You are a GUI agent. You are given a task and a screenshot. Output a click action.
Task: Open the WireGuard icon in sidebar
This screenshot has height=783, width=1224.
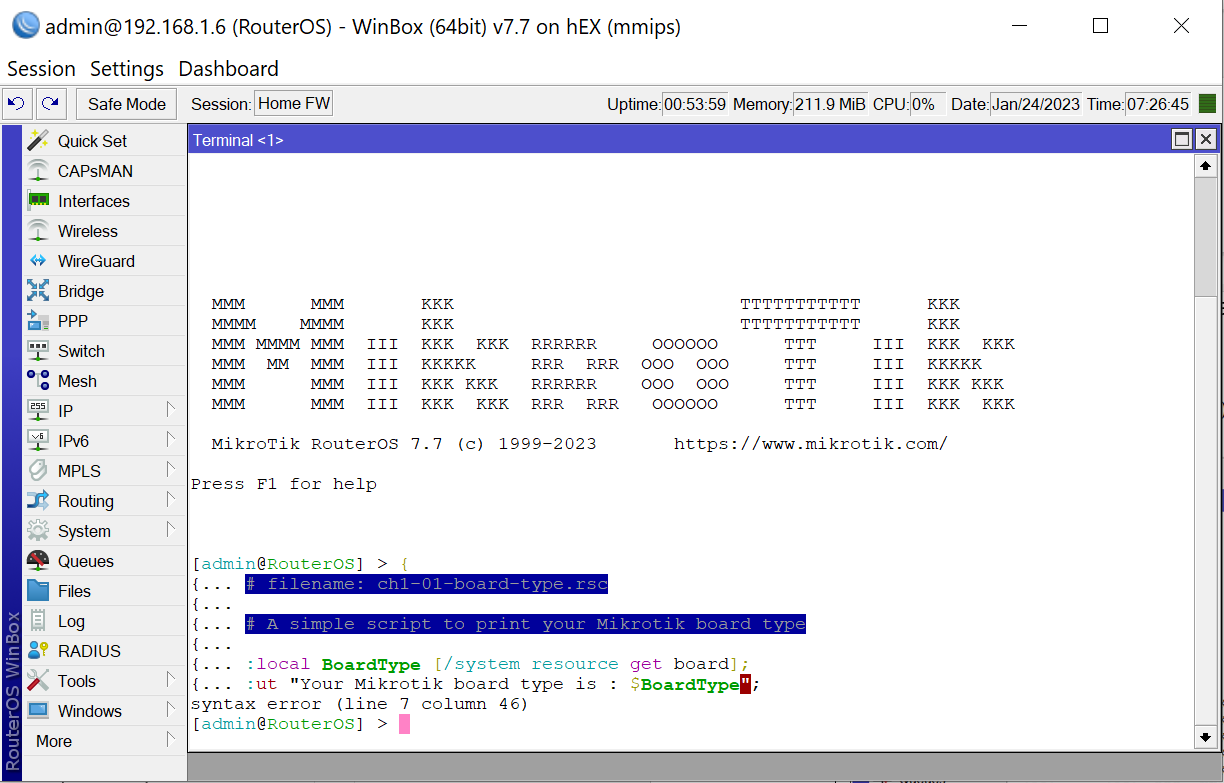(38, 261)
